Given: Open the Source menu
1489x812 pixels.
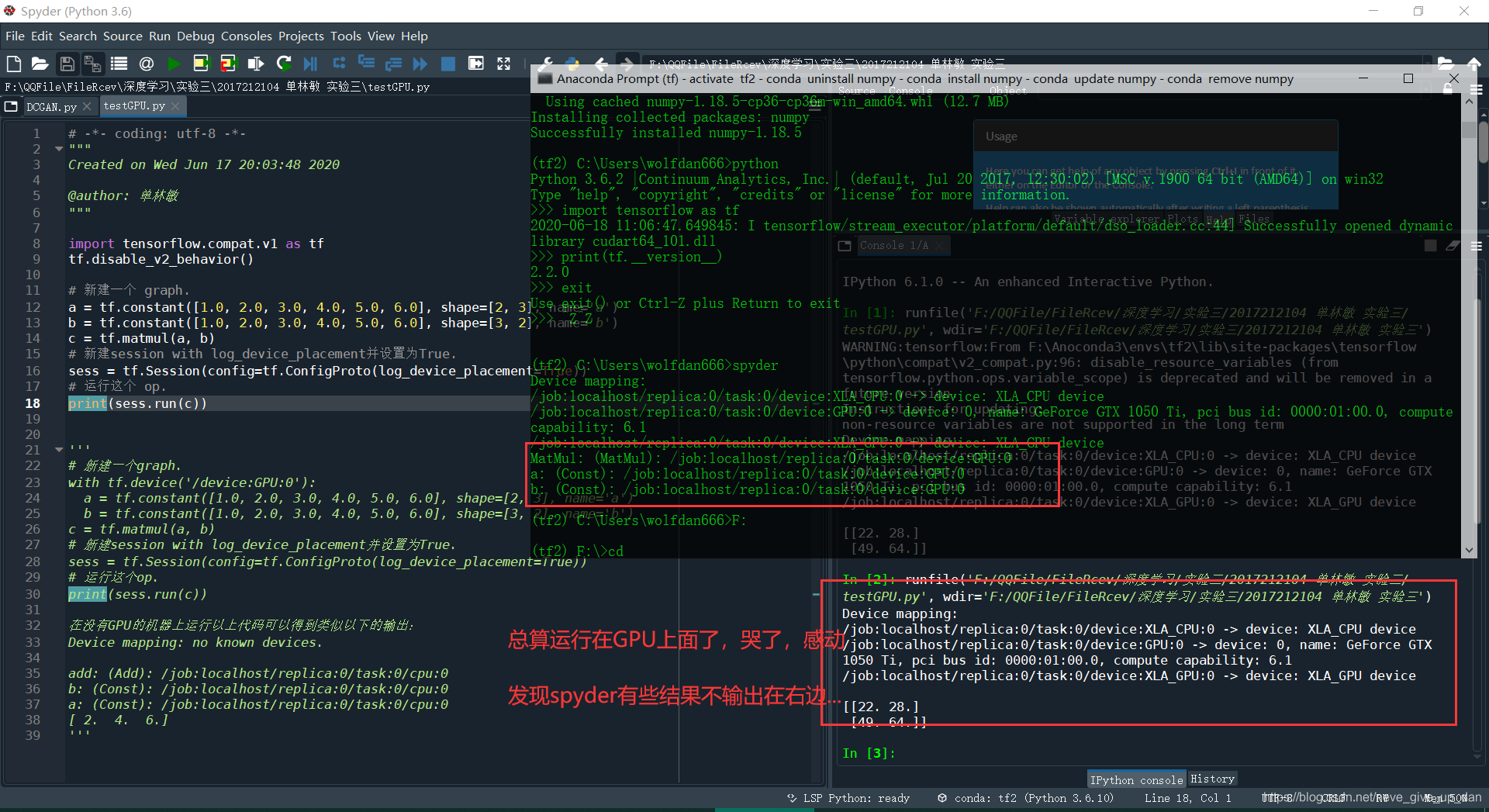Looking at the screenshot, I should pyautogui.click(x=123, y=36).
